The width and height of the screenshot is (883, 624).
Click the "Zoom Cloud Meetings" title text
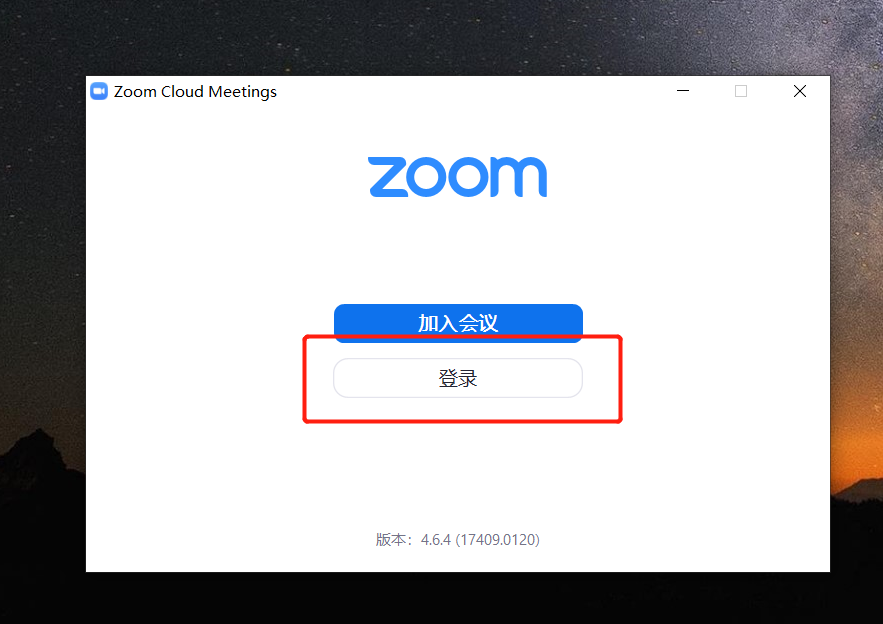point(195,91)
